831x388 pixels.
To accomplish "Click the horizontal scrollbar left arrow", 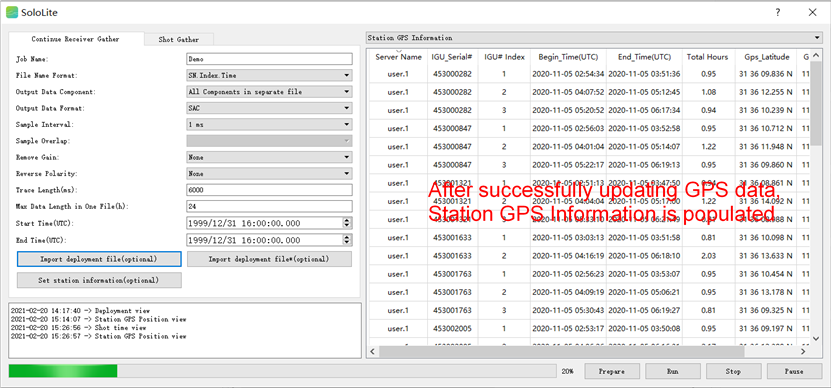I will coord(372,351).
